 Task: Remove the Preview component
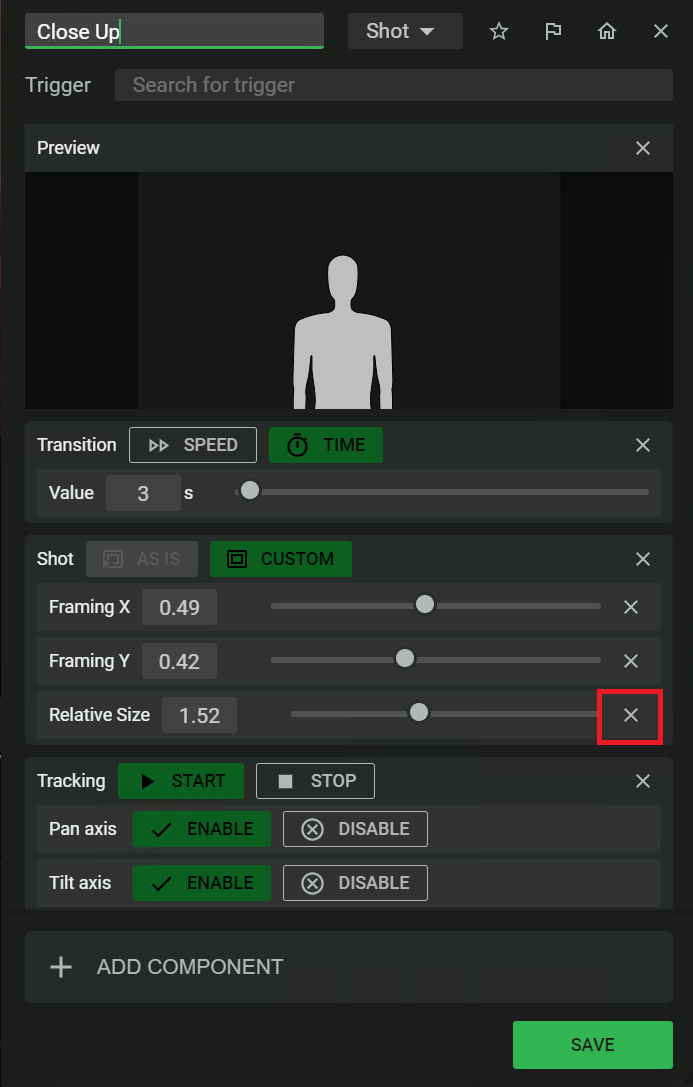(643, 148)
